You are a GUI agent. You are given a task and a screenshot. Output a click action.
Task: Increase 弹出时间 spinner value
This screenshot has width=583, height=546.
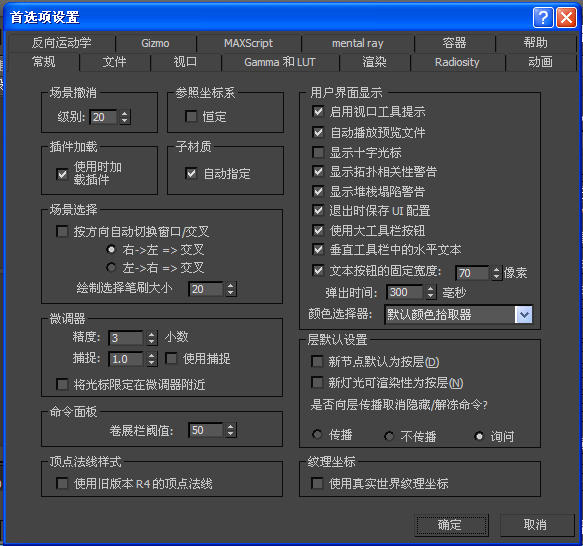[430, 289]
